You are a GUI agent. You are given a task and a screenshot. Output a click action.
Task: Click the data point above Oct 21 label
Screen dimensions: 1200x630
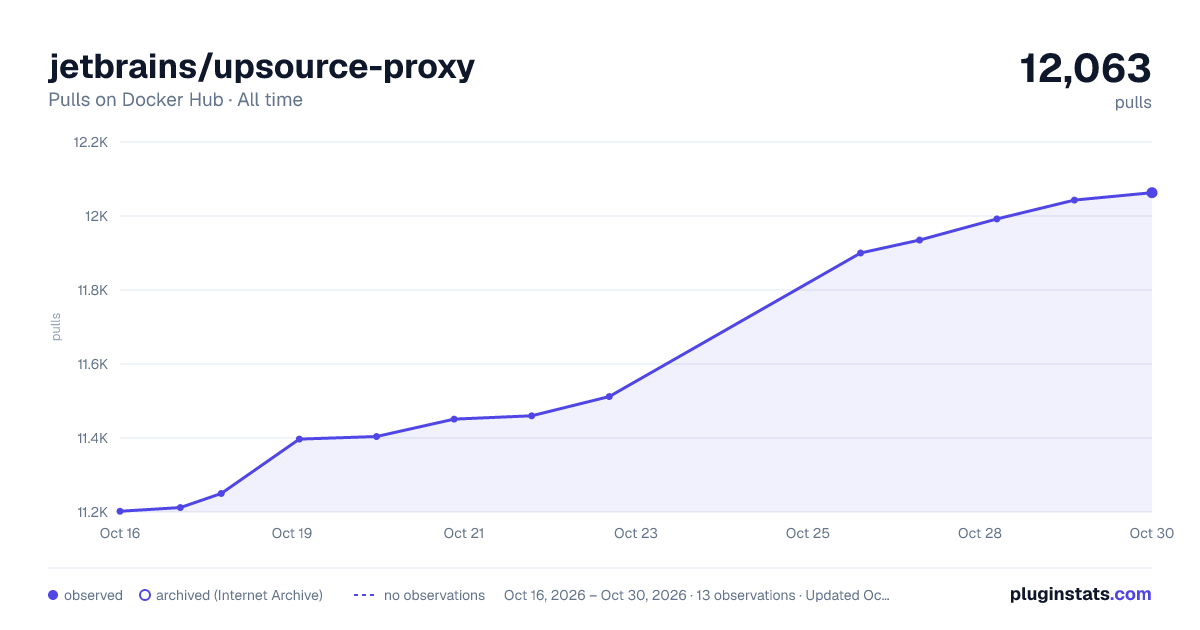coord(454,419)
